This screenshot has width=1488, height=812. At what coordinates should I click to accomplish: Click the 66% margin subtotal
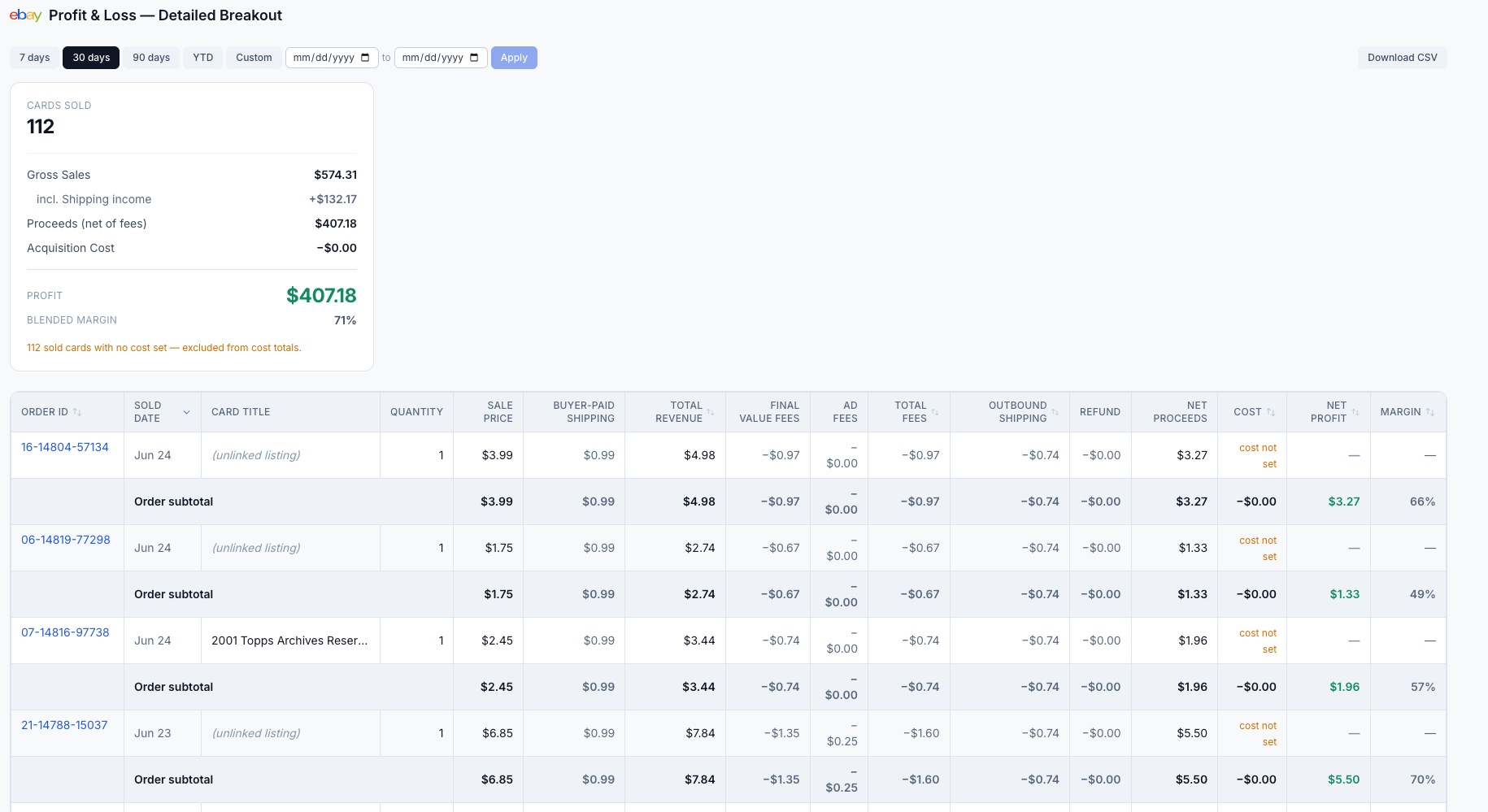[x=1423, y=502]
